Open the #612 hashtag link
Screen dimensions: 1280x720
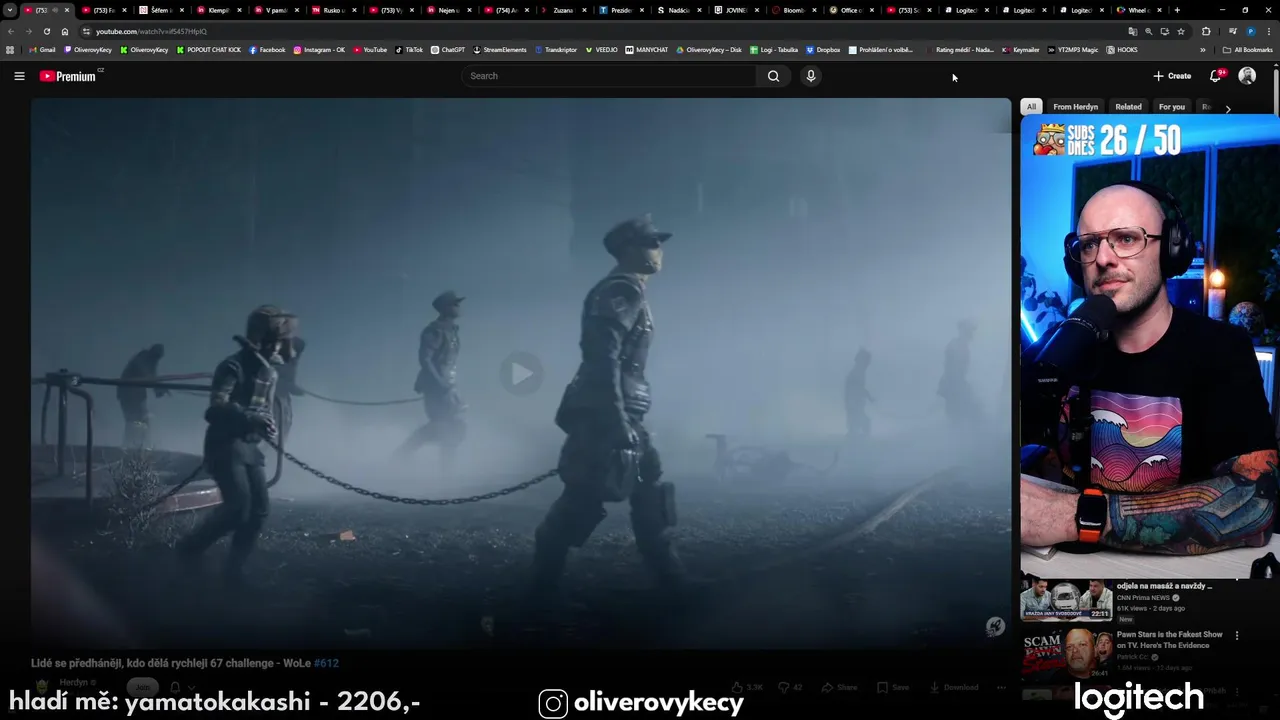pos(326,663)
